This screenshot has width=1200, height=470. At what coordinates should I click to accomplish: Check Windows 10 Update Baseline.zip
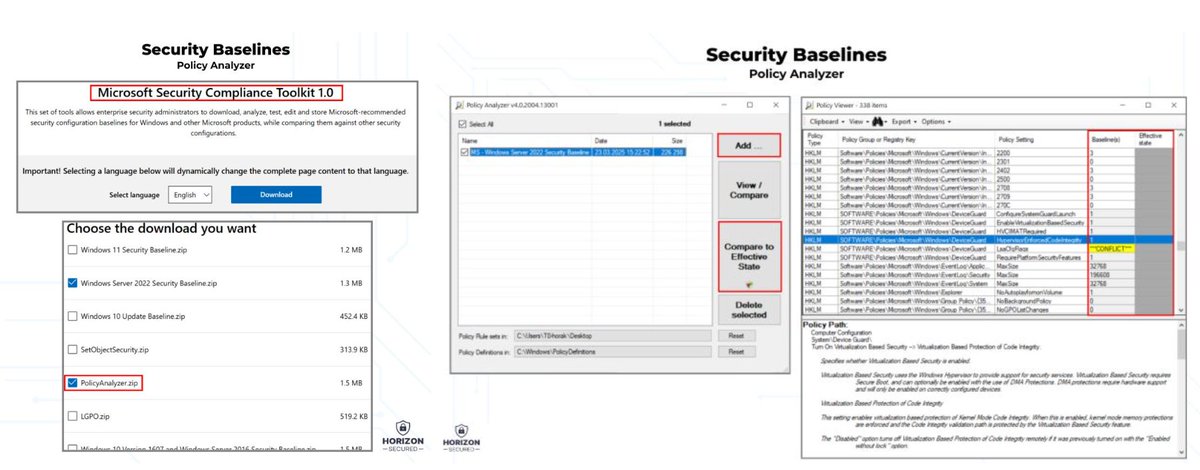coord(72,316)
